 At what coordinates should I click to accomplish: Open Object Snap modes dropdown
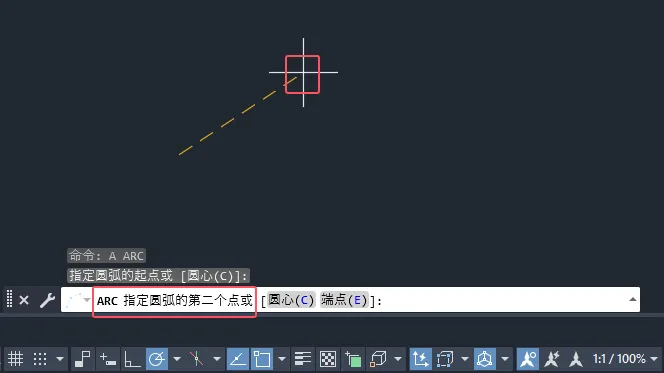[x=282, y=359]
